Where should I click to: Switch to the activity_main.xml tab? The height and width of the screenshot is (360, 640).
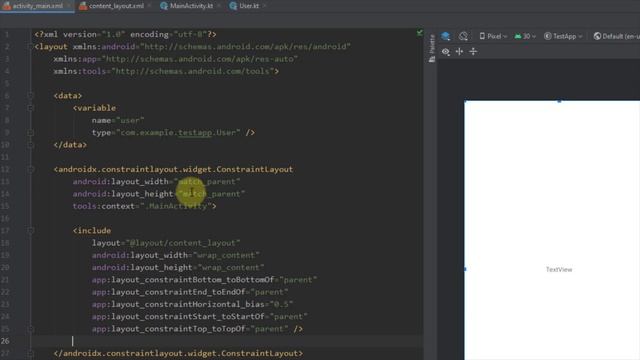[37, 6]
